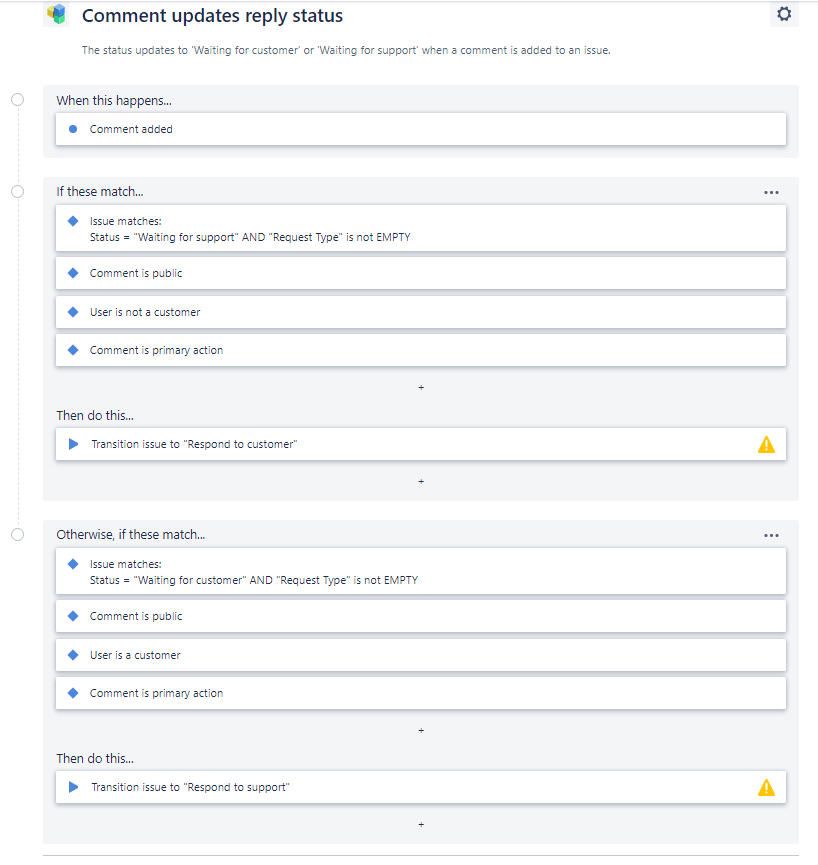Click the blue dot trigger icon by Comment added
818x865 pixels.
[73, 129]
